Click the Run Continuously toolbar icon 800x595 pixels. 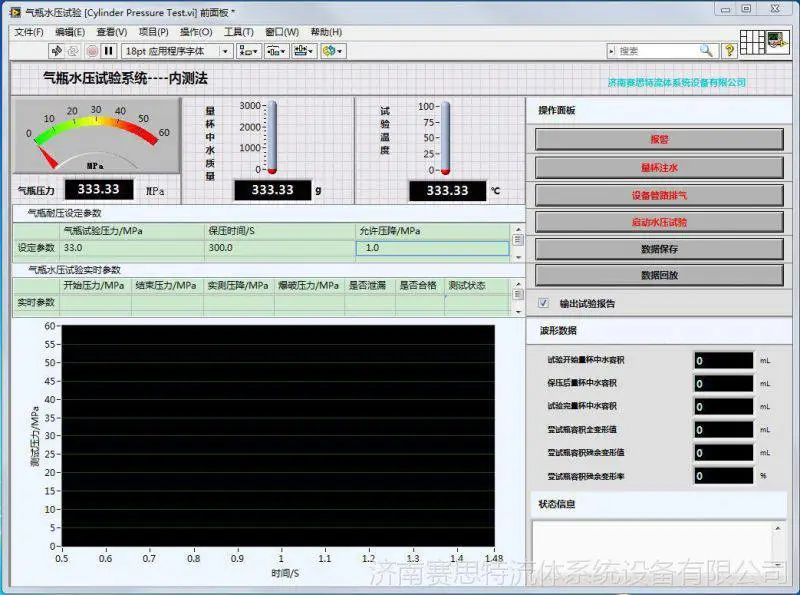click(x=73, y=51)
